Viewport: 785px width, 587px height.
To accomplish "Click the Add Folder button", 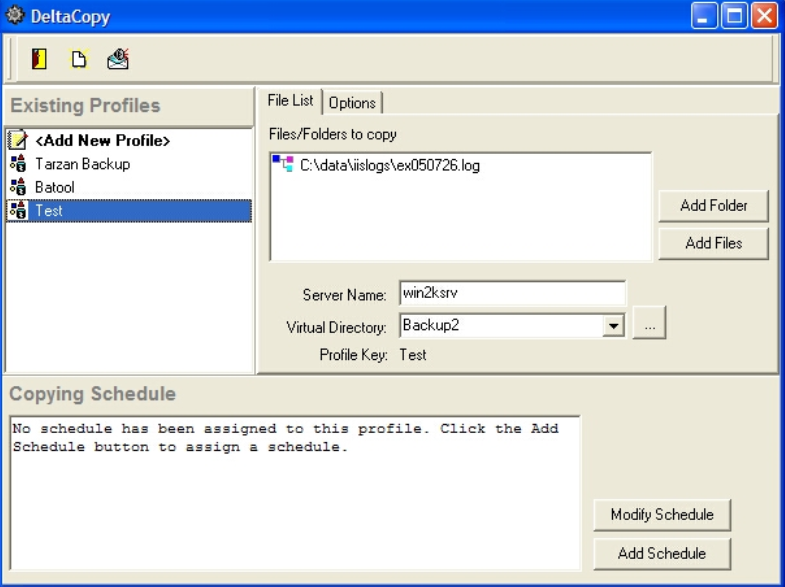I will pyautogui.click(x=713, y=205).
